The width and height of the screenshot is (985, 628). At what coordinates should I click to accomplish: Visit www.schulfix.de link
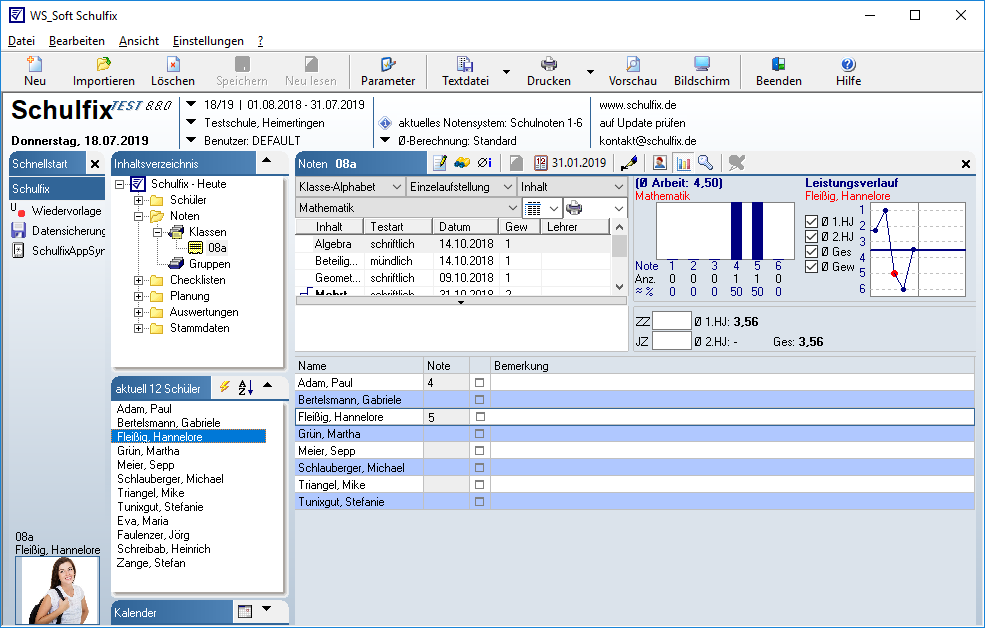[x=638, y=105]
